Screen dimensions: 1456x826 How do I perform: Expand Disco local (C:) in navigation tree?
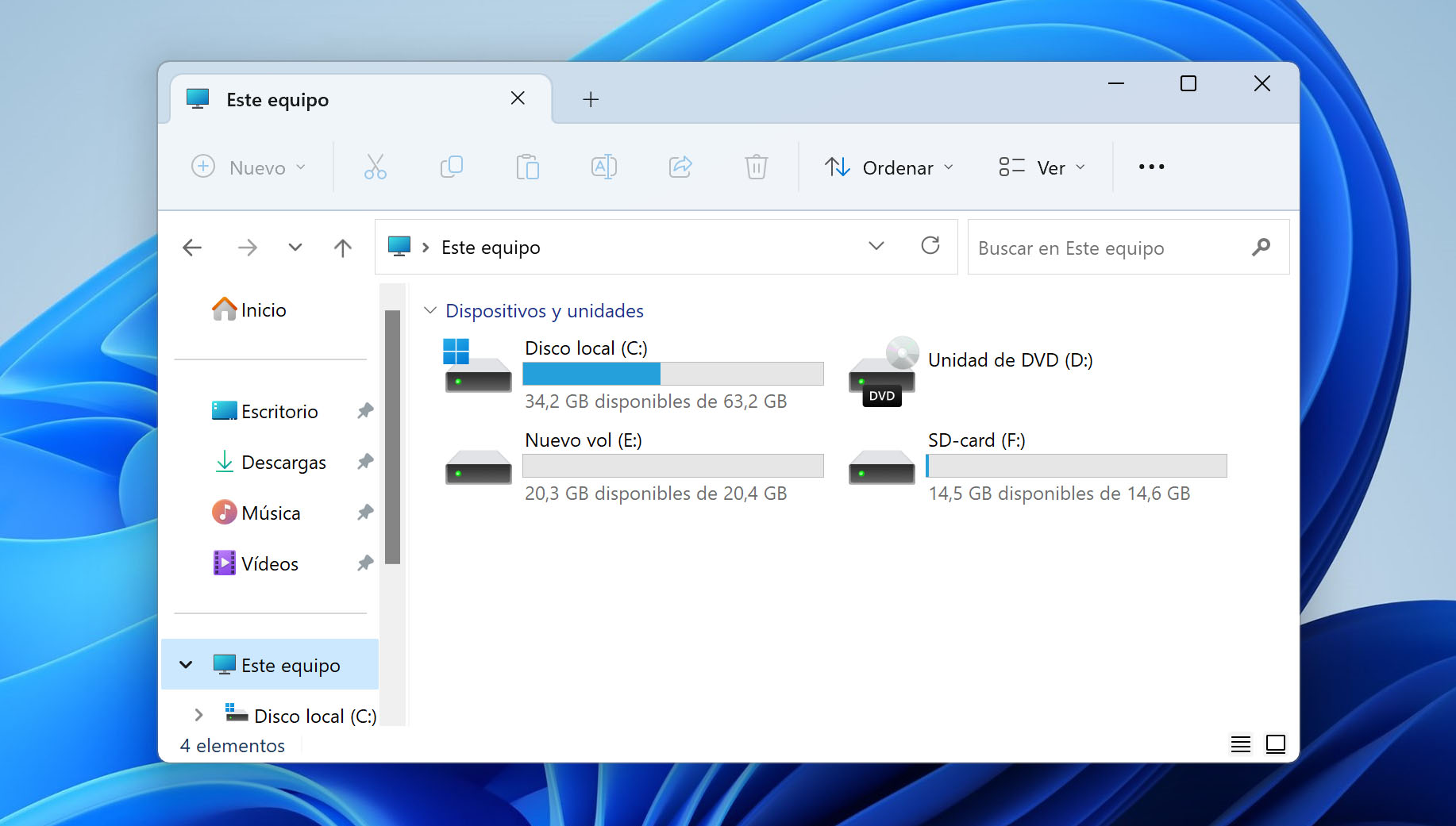pos(198,716)
